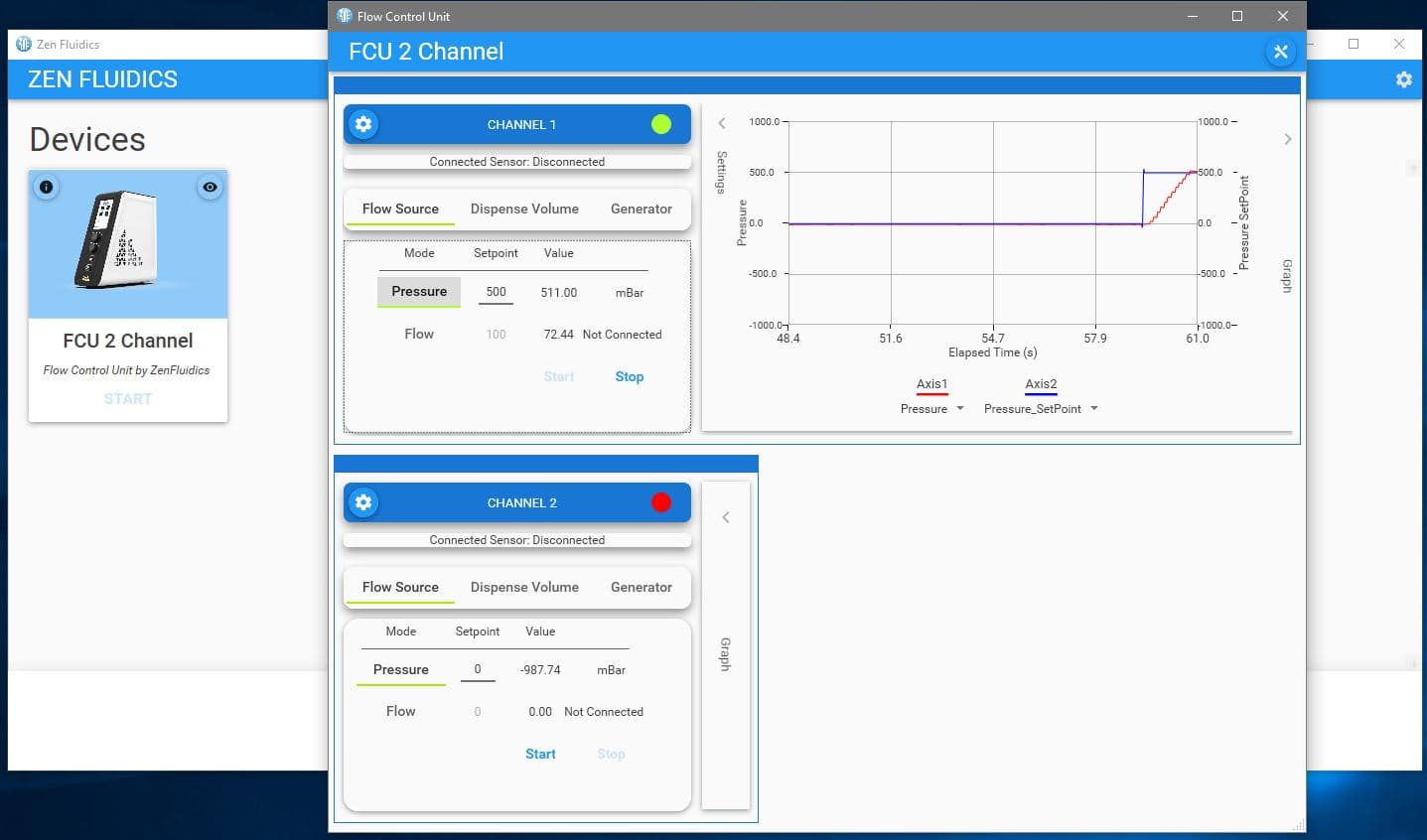Switch to Channel 1 Dispense Volume tab

click(x=524, y=209)
